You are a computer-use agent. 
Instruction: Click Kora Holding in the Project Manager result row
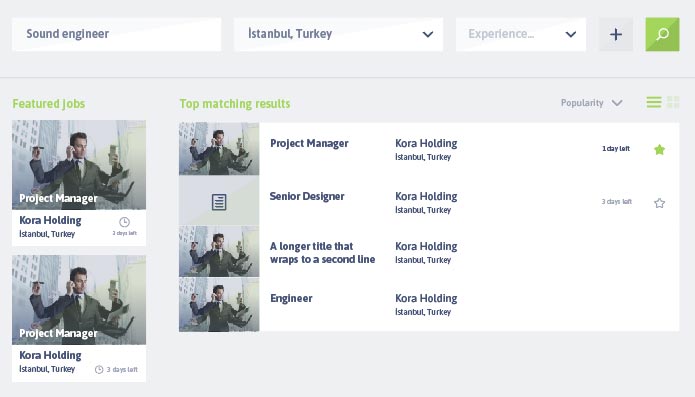426,143
